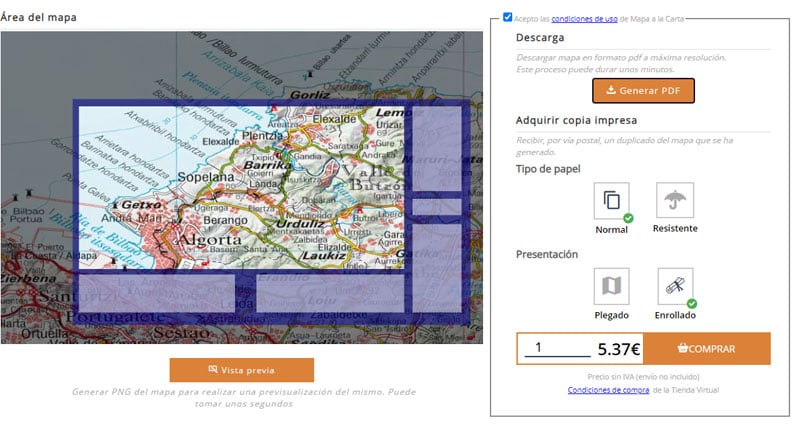Viewport: 800px width, 424px height.
Task: Select the Resistente umbrella paper icon
Action: point(676,201)
